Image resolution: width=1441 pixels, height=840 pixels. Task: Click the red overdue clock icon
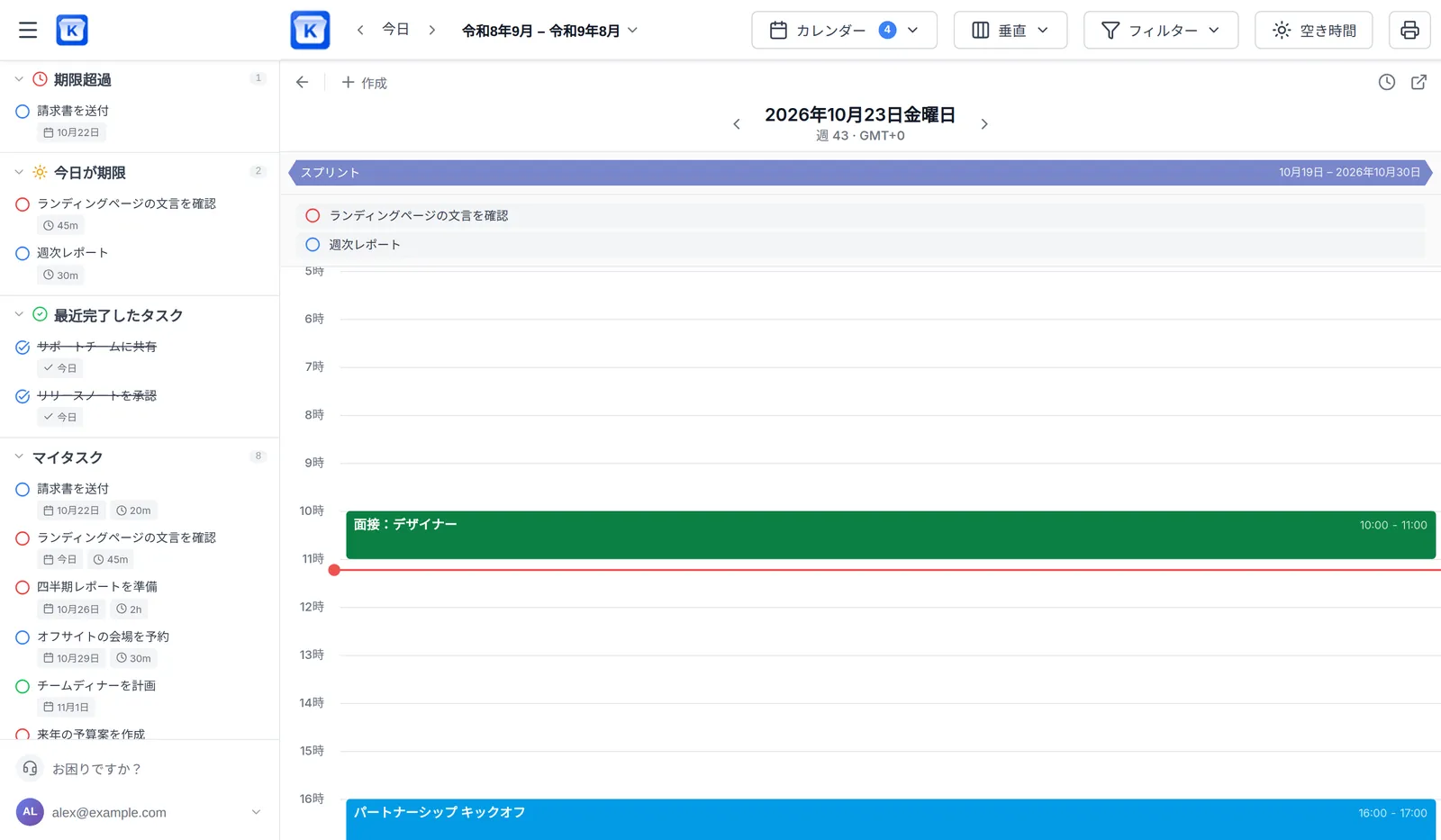click(x=40, y=79)
